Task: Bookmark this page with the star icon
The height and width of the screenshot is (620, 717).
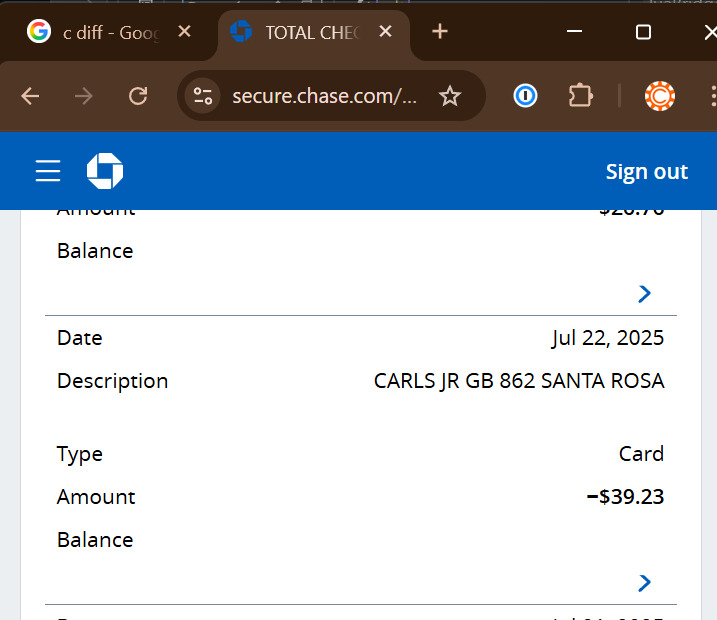Action: pos(450,96)
